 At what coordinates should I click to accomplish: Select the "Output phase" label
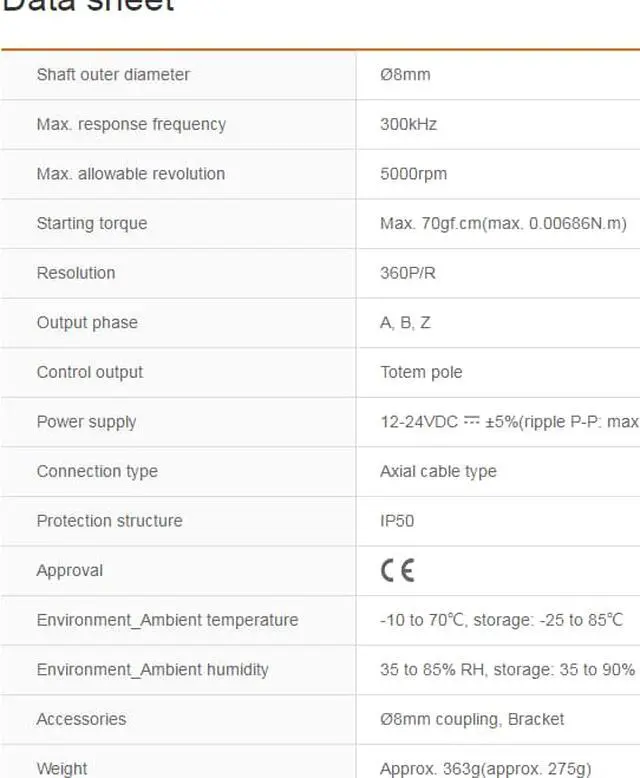tap(87, 322)
